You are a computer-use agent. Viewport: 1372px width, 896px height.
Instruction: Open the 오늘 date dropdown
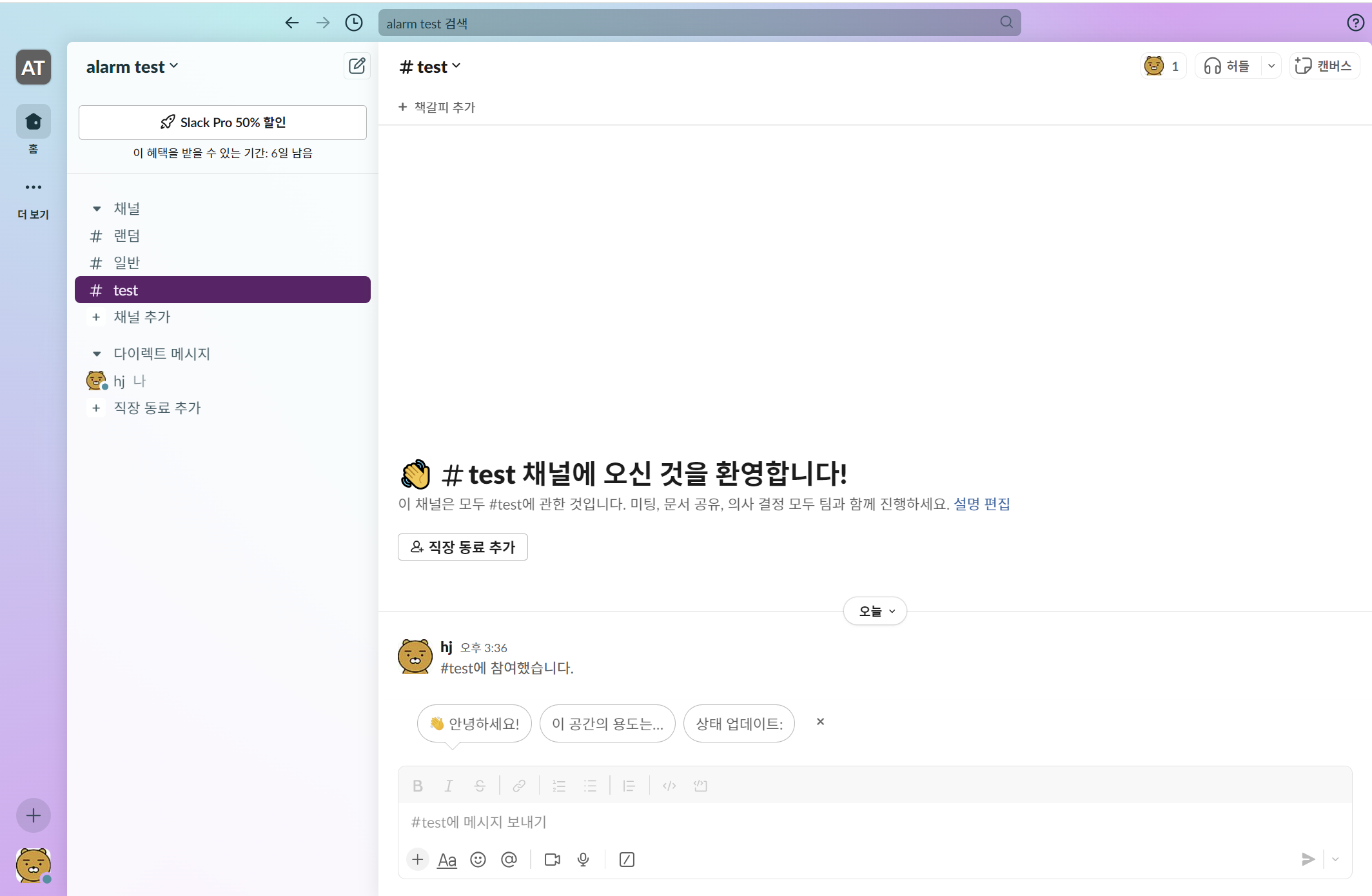[x=875, y=611]
